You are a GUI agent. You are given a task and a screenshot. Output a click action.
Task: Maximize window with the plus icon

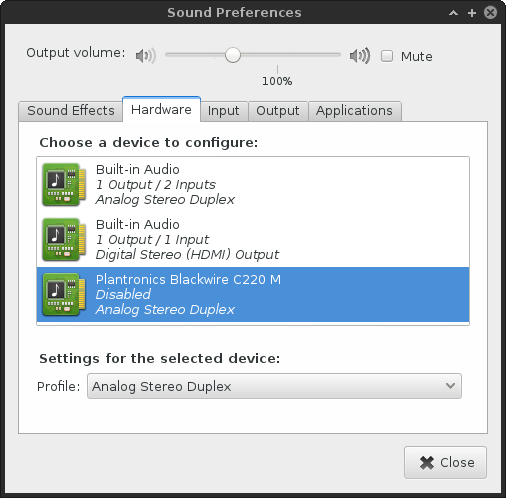tap(472, 13)
